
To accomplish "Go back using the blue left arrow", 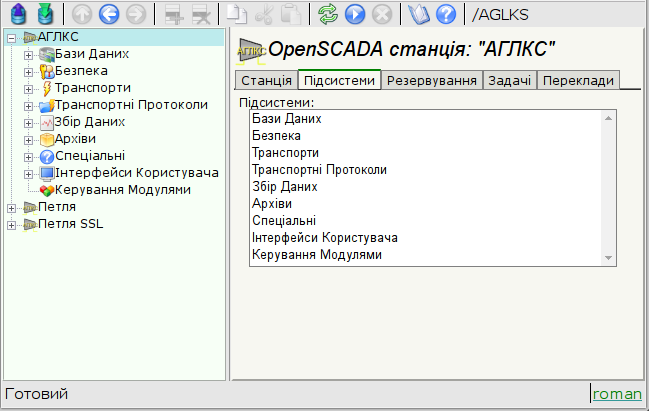I will [110, 14].
